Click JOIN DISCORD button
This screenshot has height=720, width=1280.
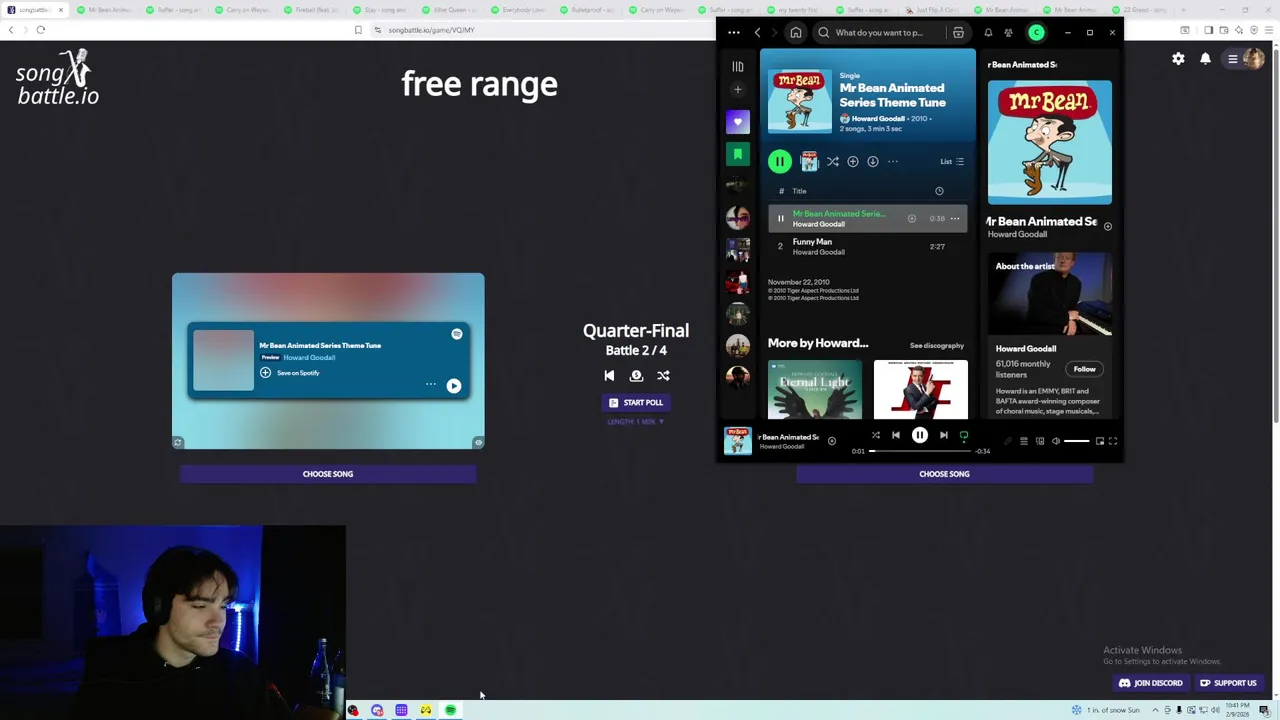pyautogui.click(x=1151, y=683)
